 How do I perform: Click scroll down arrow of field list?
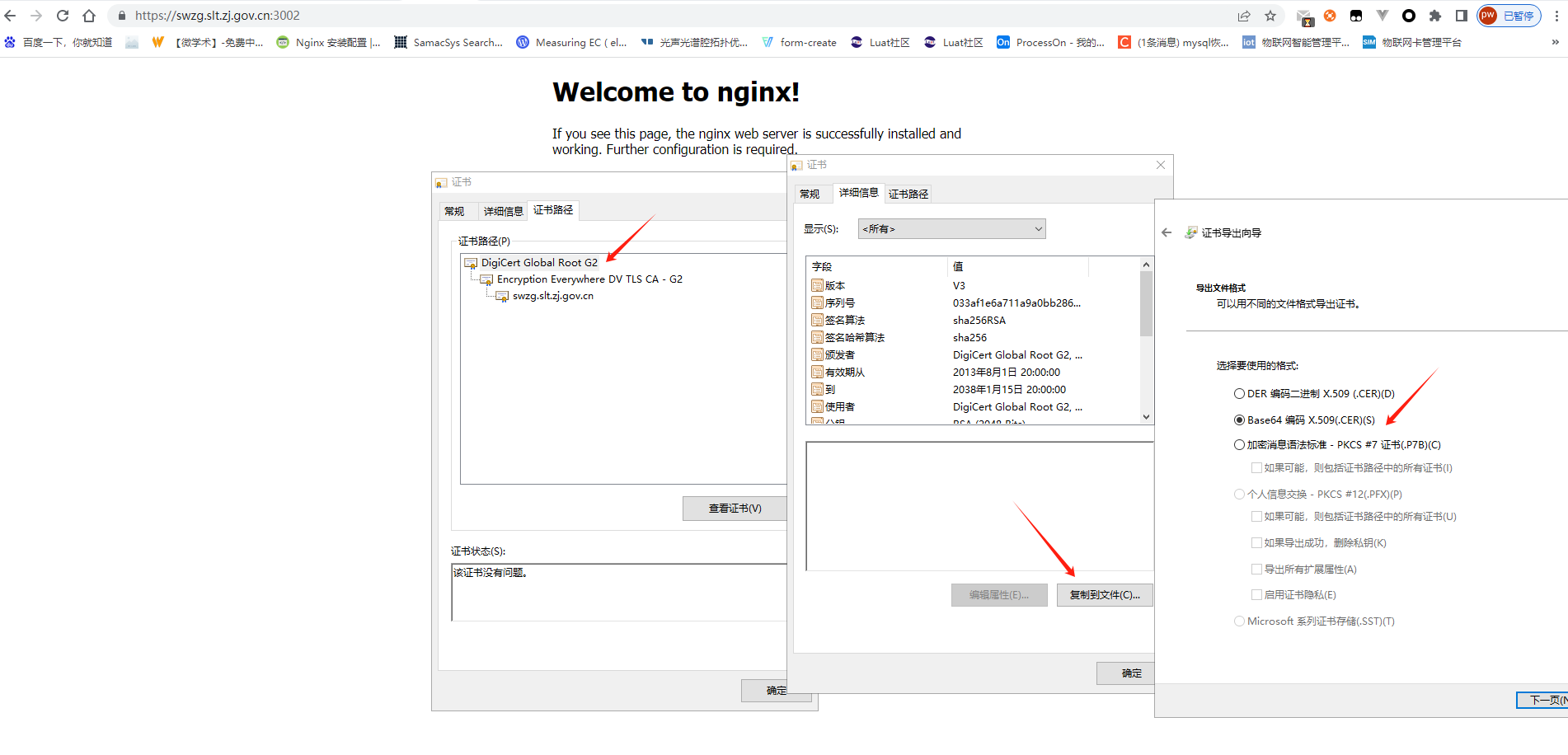[1146, 417]
